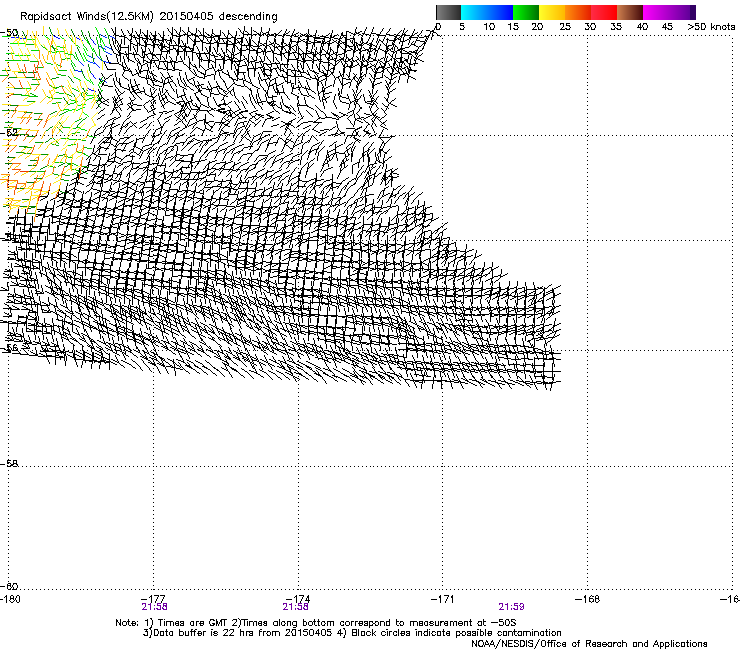Image resolution: width=740 pixels, height=650 pixels.
Task: Click the magenta-purple 40-50 knots legend segment
Action: click(x=669, y=12)
